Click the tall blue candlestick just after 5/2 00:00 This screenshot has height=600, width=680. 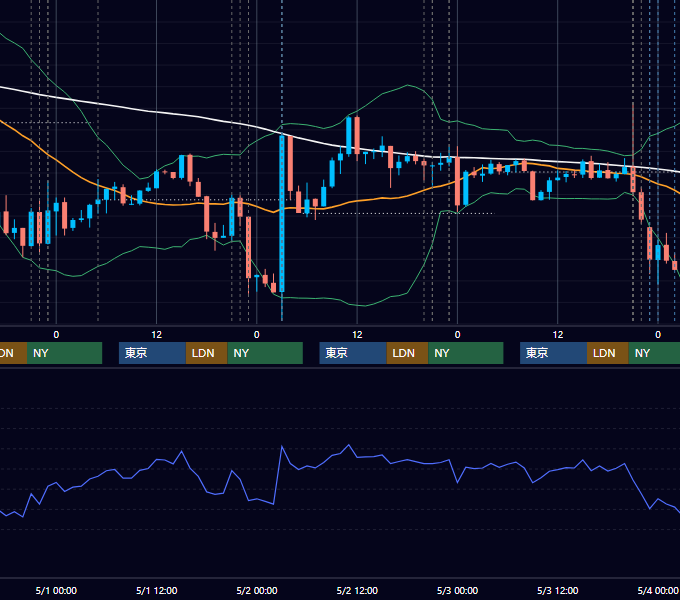click(282, 214)
